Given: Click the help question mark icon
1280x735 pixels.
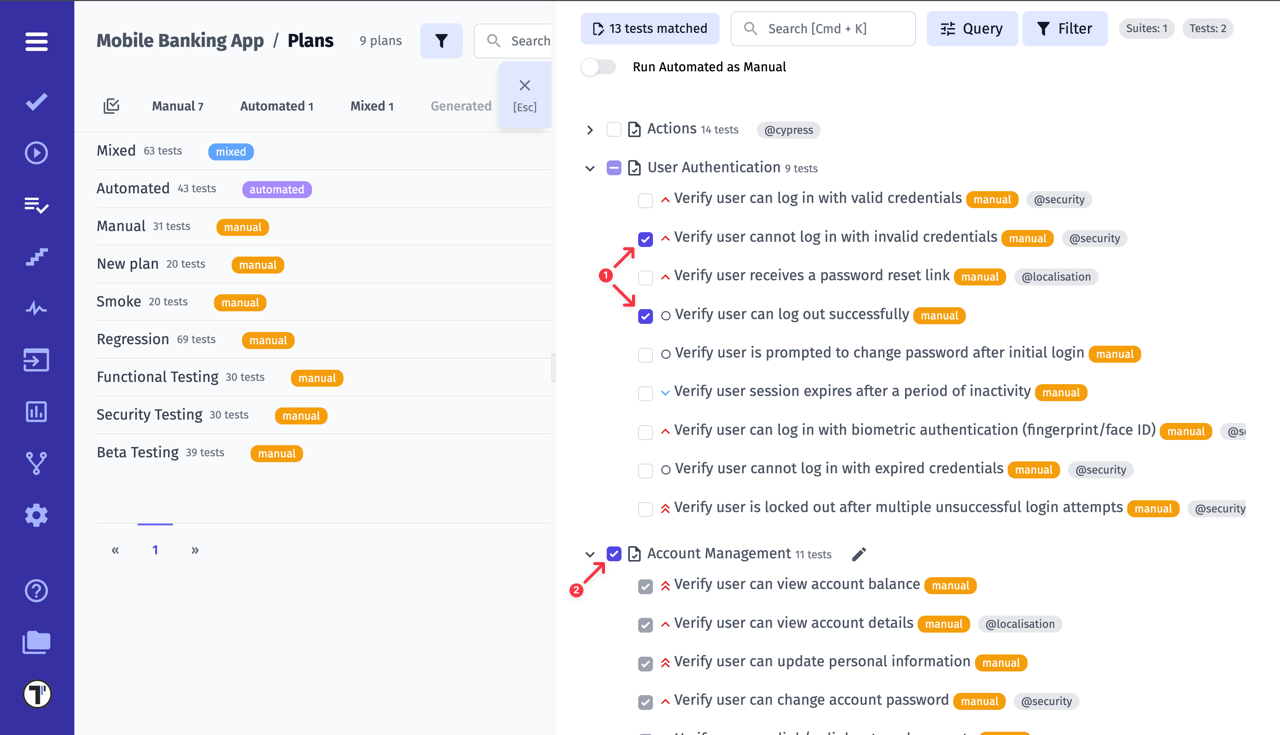Looking at the screenshot, I should point(36,591).
